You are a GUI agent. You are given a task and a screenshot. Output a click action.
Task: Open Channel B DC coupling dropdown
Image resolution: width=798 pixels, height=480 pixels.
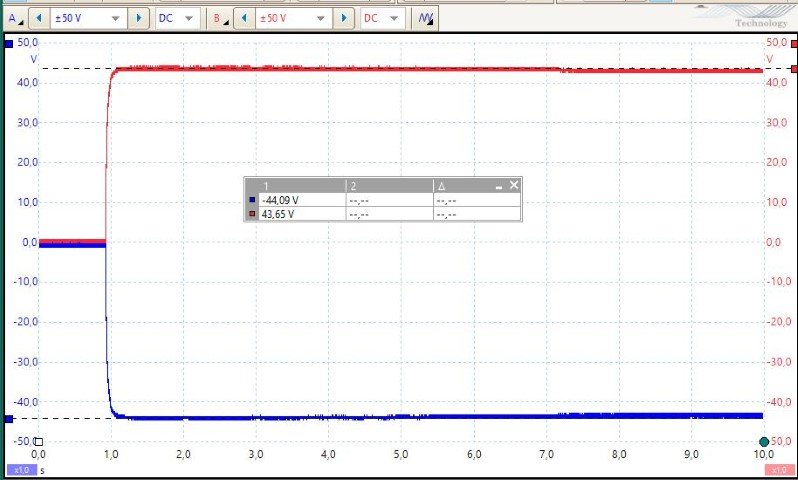382,19
